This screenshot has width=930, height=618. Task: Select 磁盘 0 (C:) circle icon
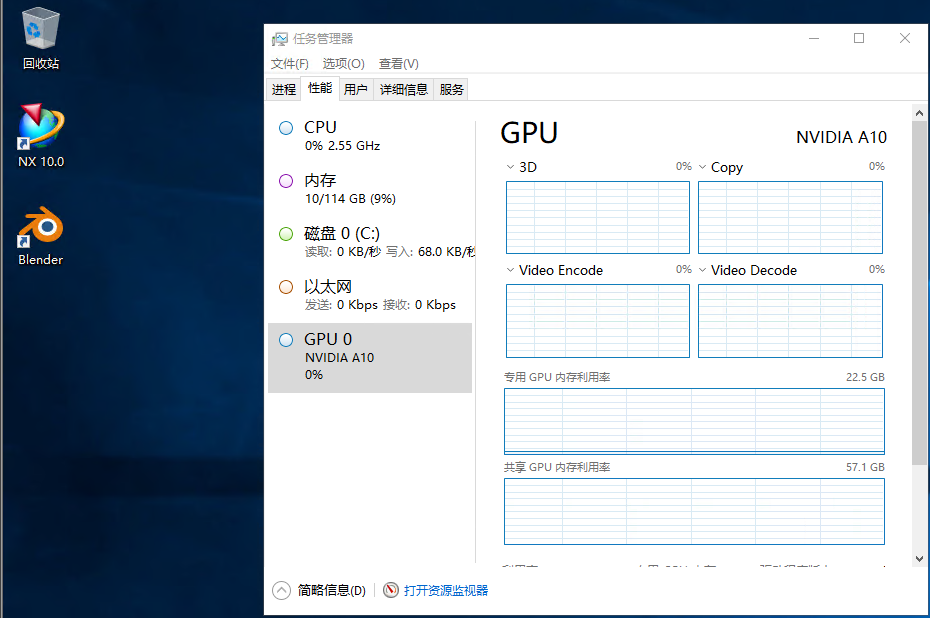click(x=286, y=234)
